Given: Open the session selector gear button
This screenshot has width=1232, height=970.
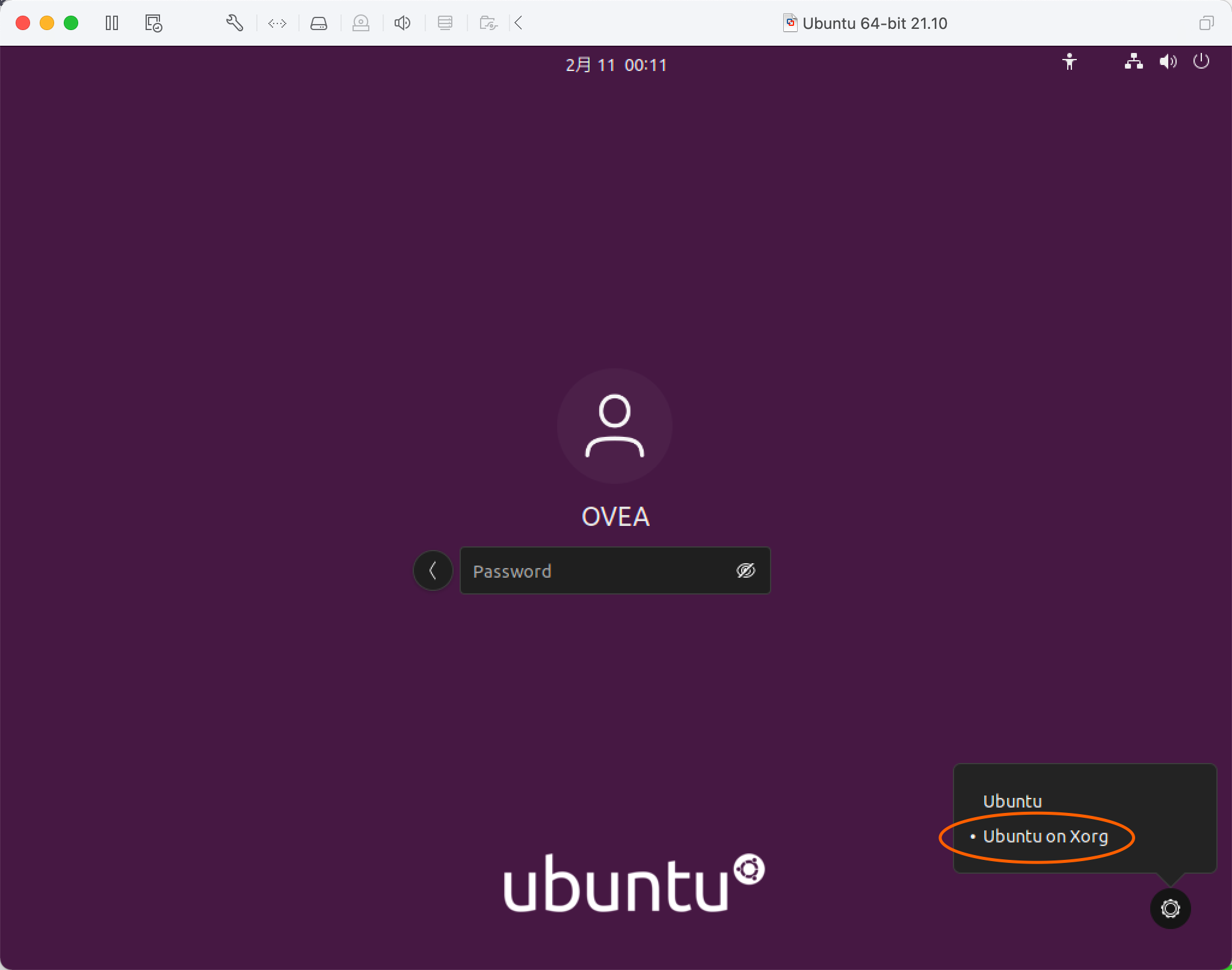Looking at the screenshot, I should click(x=1170, y=908).
